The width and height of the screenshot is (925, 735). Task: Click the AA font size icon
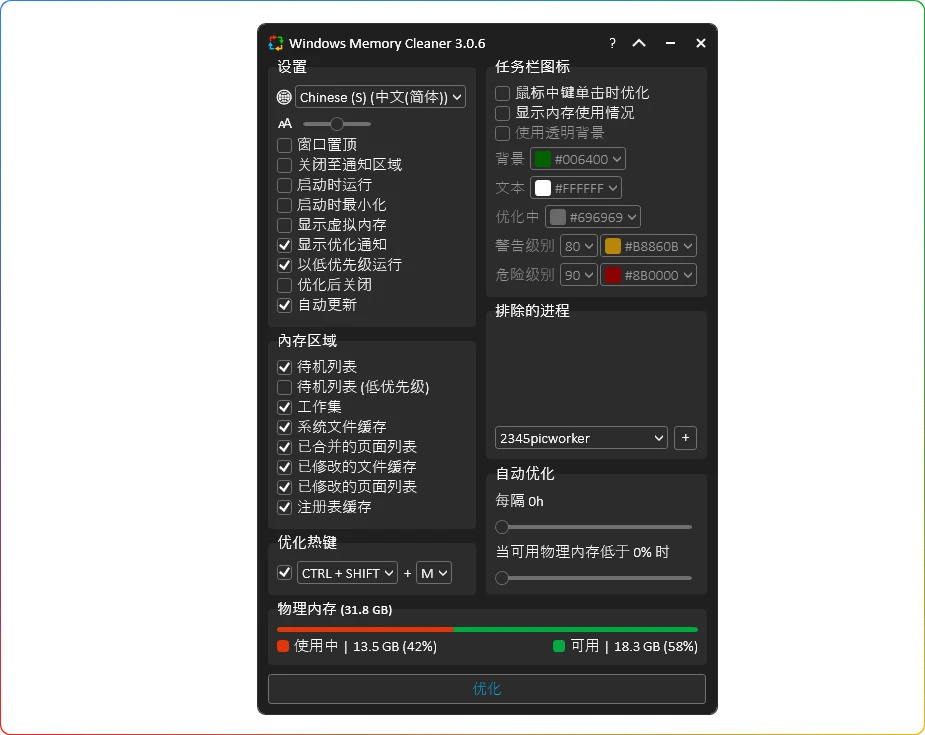tap(285, 123)
